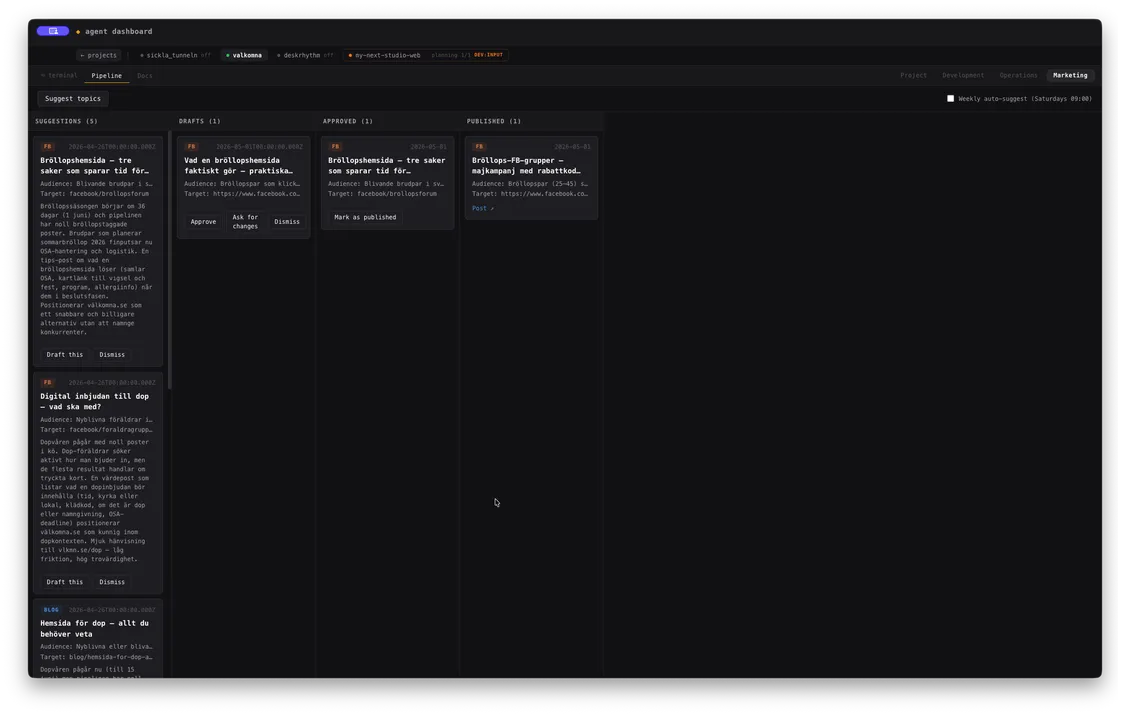Click BLOG badge on Hemsida för dop card
Screen dimensions: 1130x715
[50, 610]
